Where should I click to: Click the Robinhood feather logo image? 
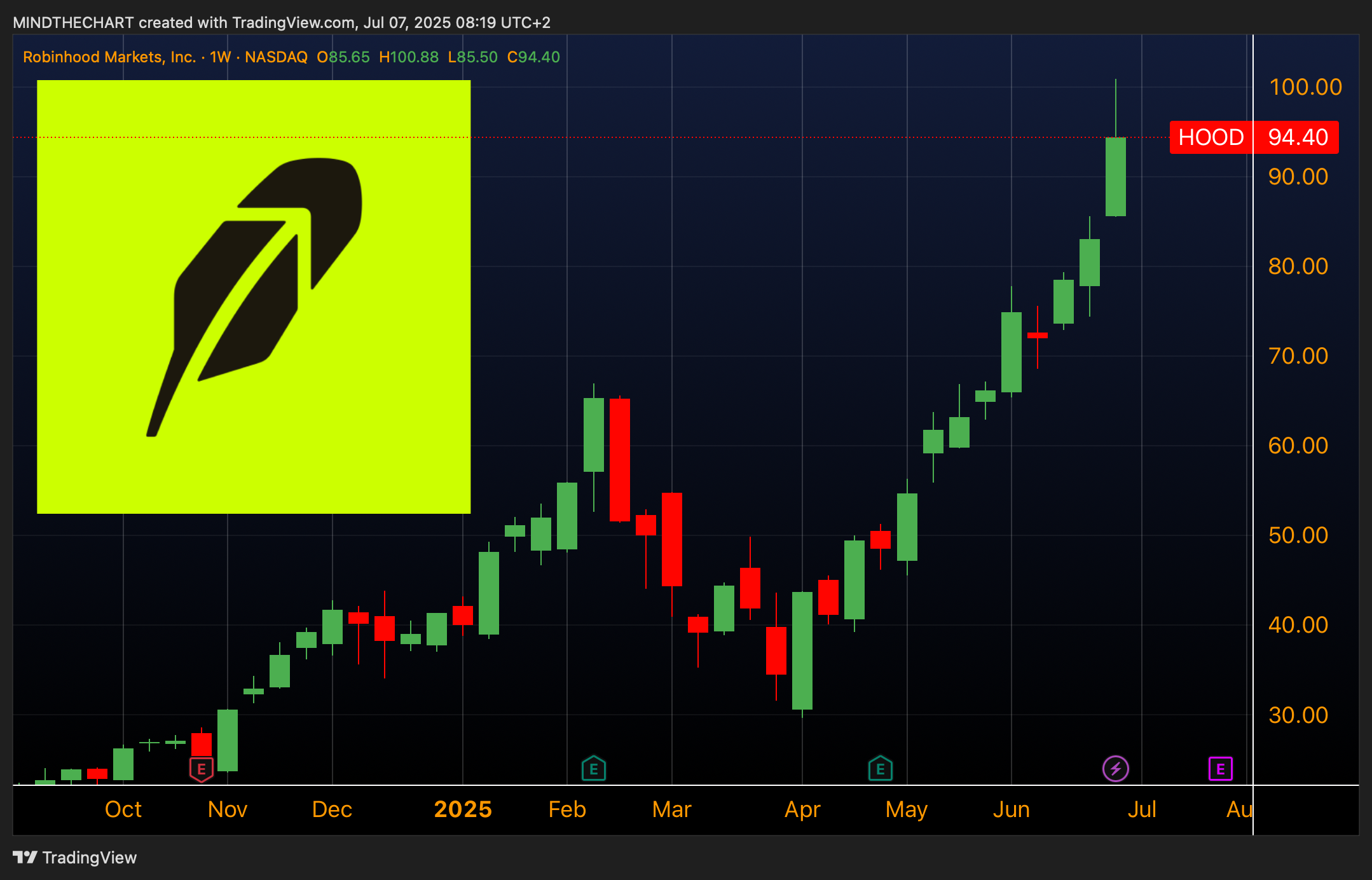pos(254,297)
